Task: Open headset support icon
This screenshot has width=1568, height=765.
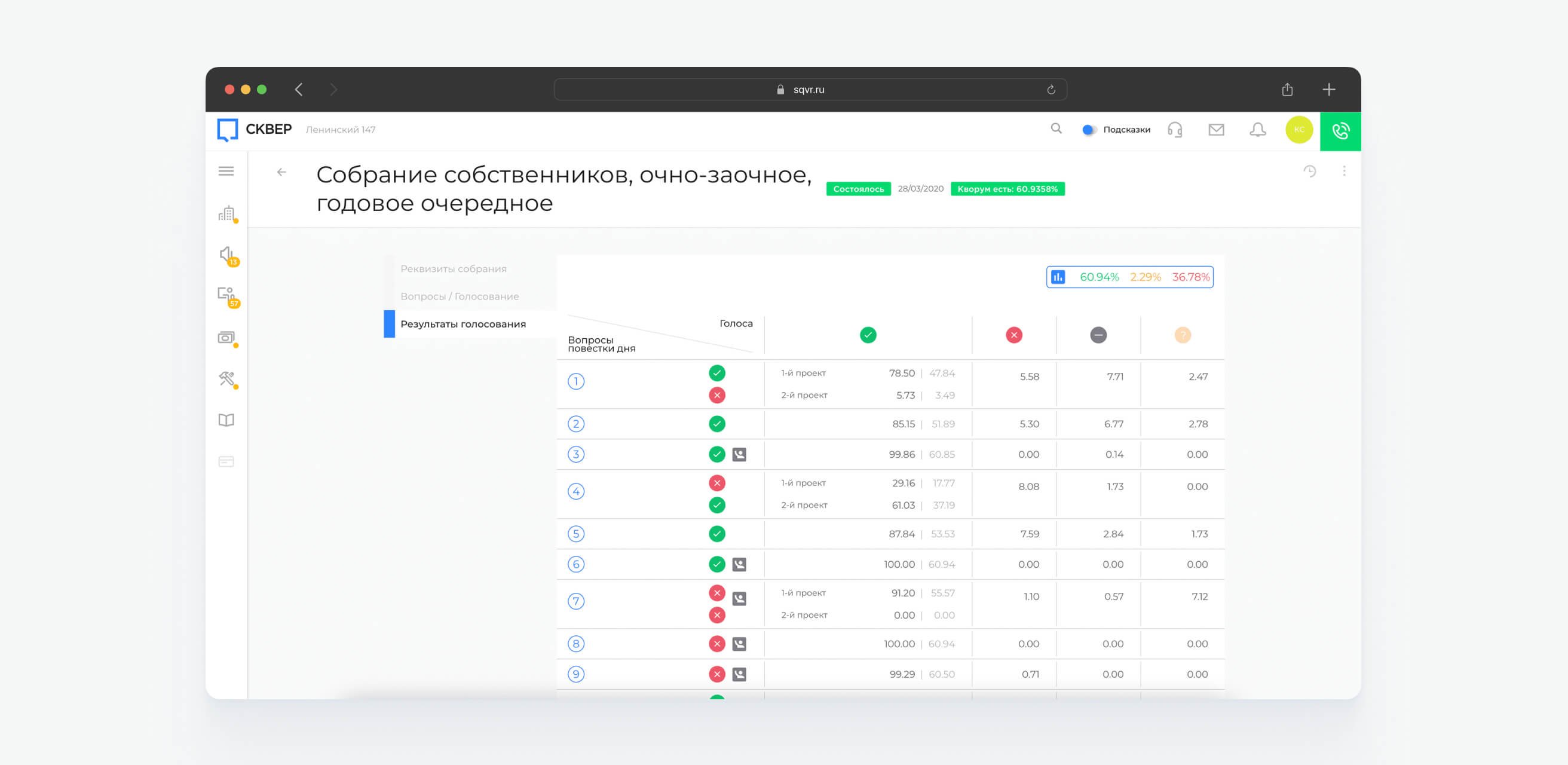Action: click(x=1175, y=130)
